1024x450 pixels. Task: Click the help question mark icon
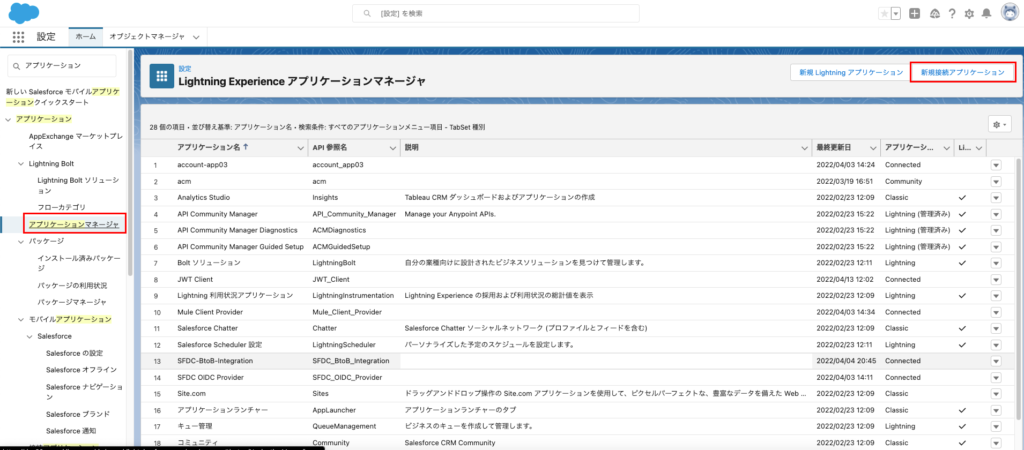[x=951, y=13]
